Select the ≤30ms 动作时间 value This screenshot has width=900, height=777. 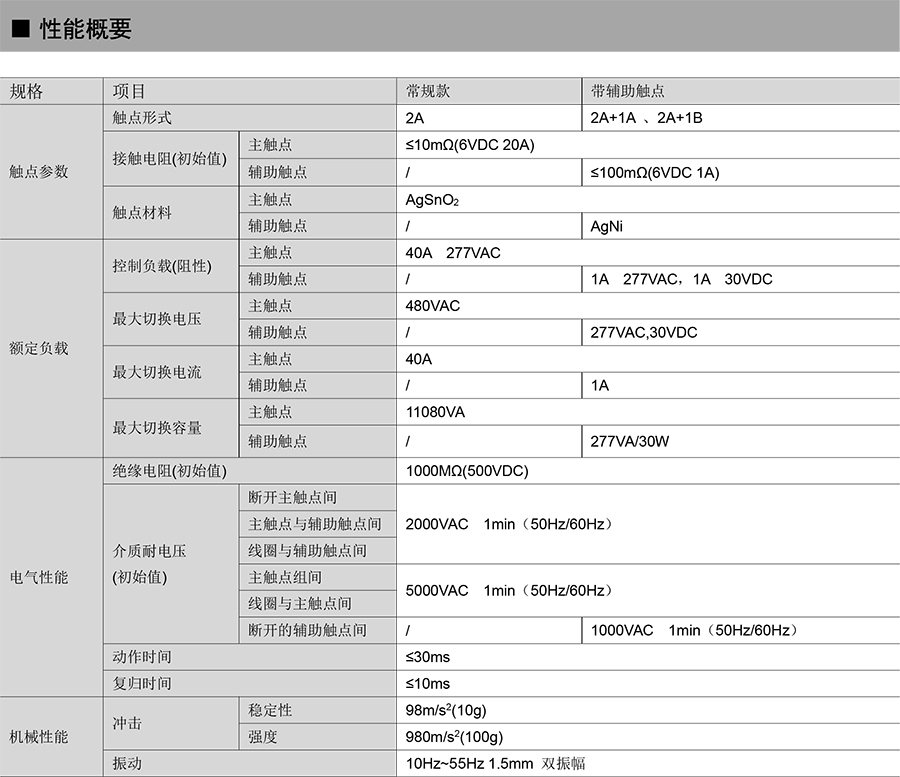pyautogui.click(x=428, y=657)
